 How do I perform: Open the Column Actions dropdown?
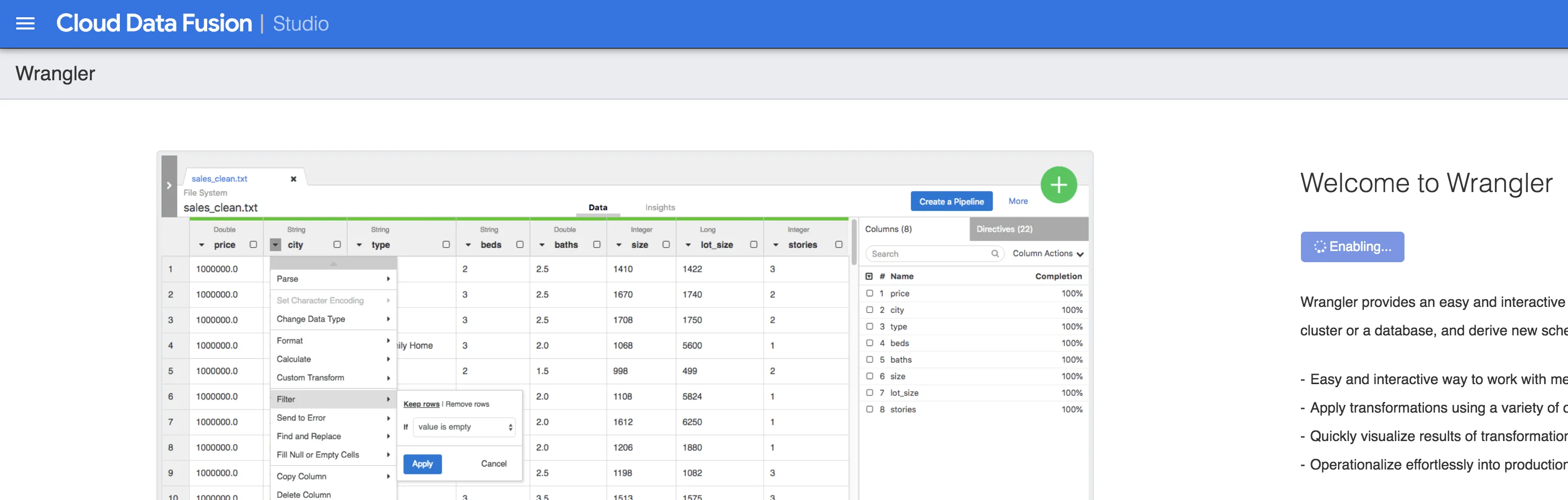pos(1048,254)
